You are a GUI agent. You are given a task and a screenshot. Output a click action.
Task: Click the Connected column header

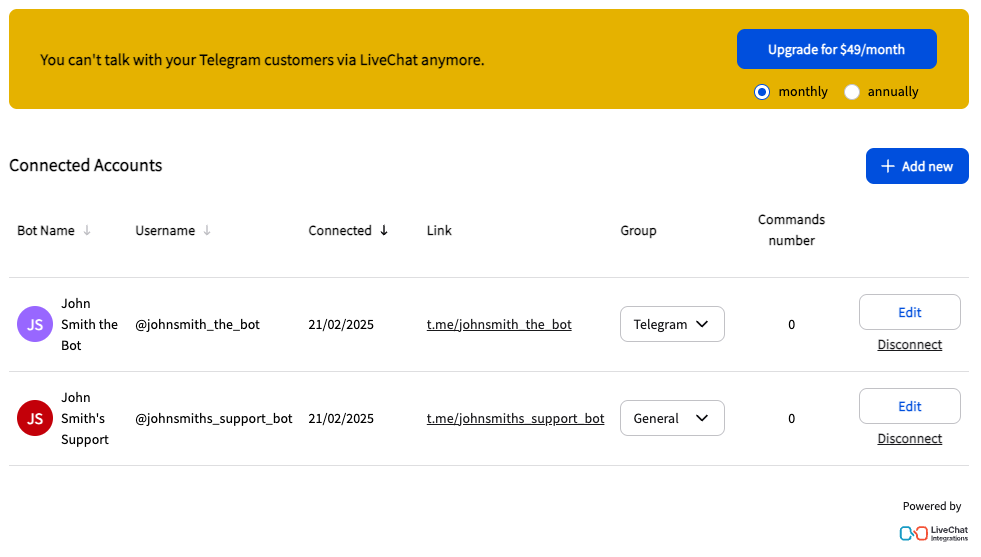click(x=340, y=230)
